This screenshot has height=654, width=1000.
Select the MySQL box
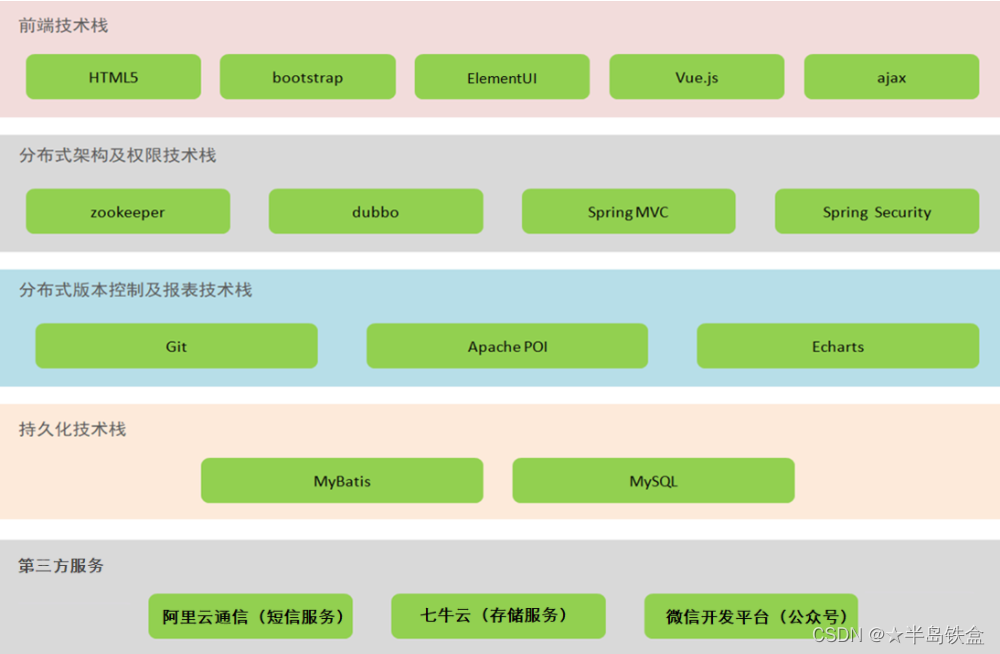click(x=654, y=480)
